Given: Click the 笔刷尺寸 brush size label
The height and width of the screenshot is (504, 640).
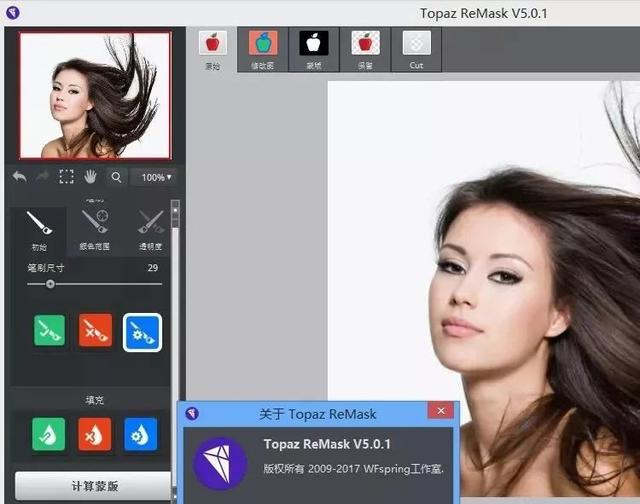Looking at the screenshot, I should (x=45, y=268).
